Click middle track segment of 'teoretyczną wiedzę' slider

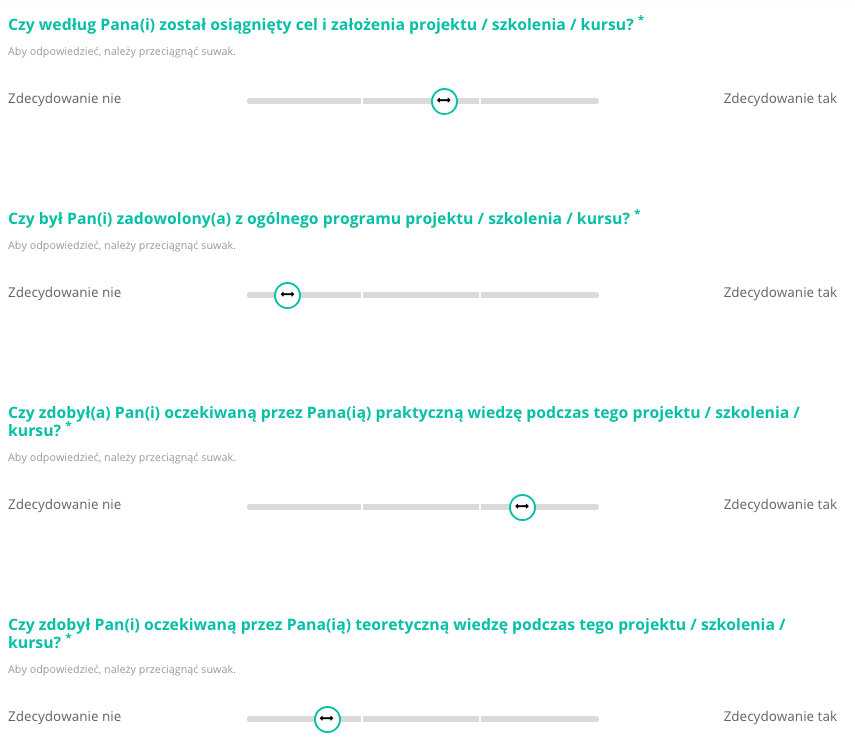click(x=421, y=719)
